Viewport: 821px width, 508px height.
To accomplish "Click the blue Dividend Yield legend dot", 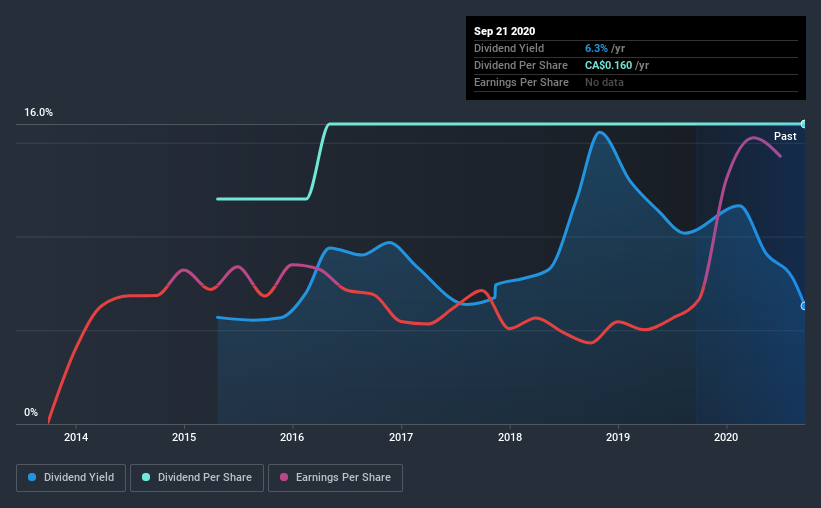I will [32, 477].
